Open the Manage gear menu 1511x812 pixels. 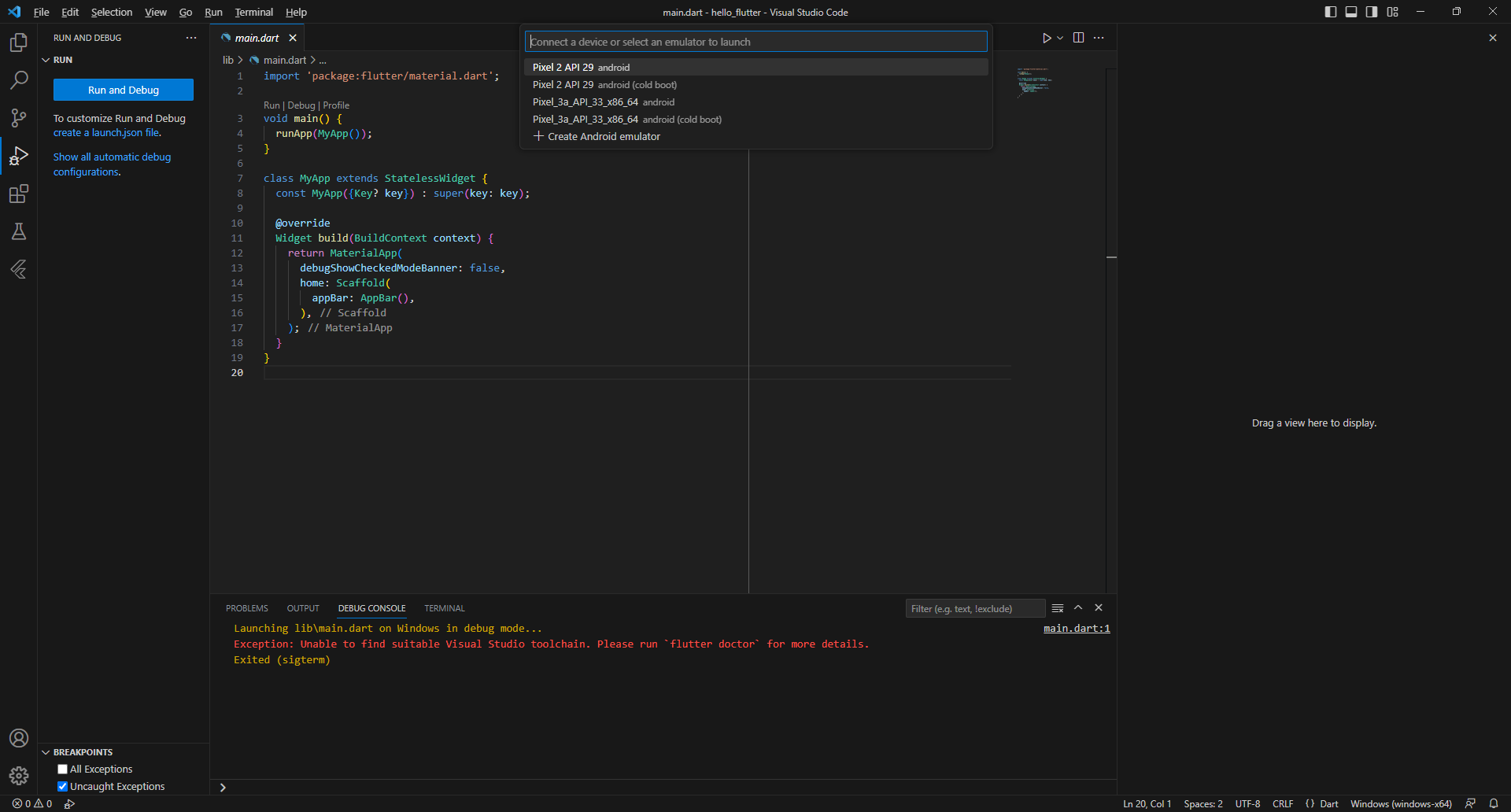point(19,776)
